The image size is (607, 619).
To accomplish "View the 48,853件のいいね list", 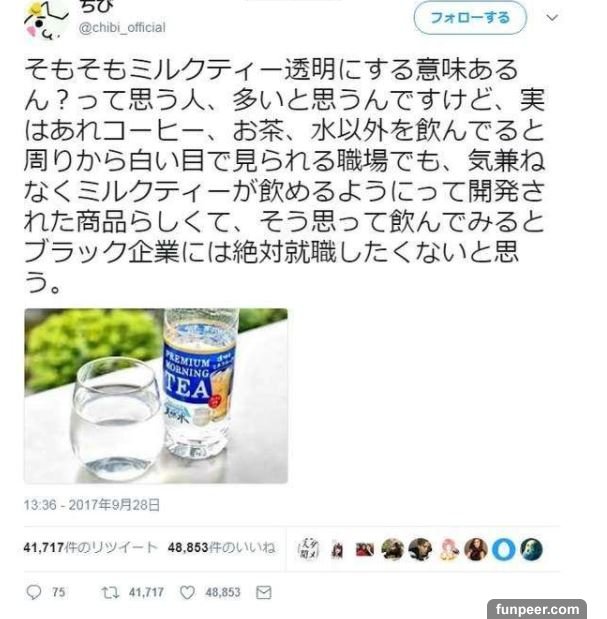I will (x=221, y=548).
